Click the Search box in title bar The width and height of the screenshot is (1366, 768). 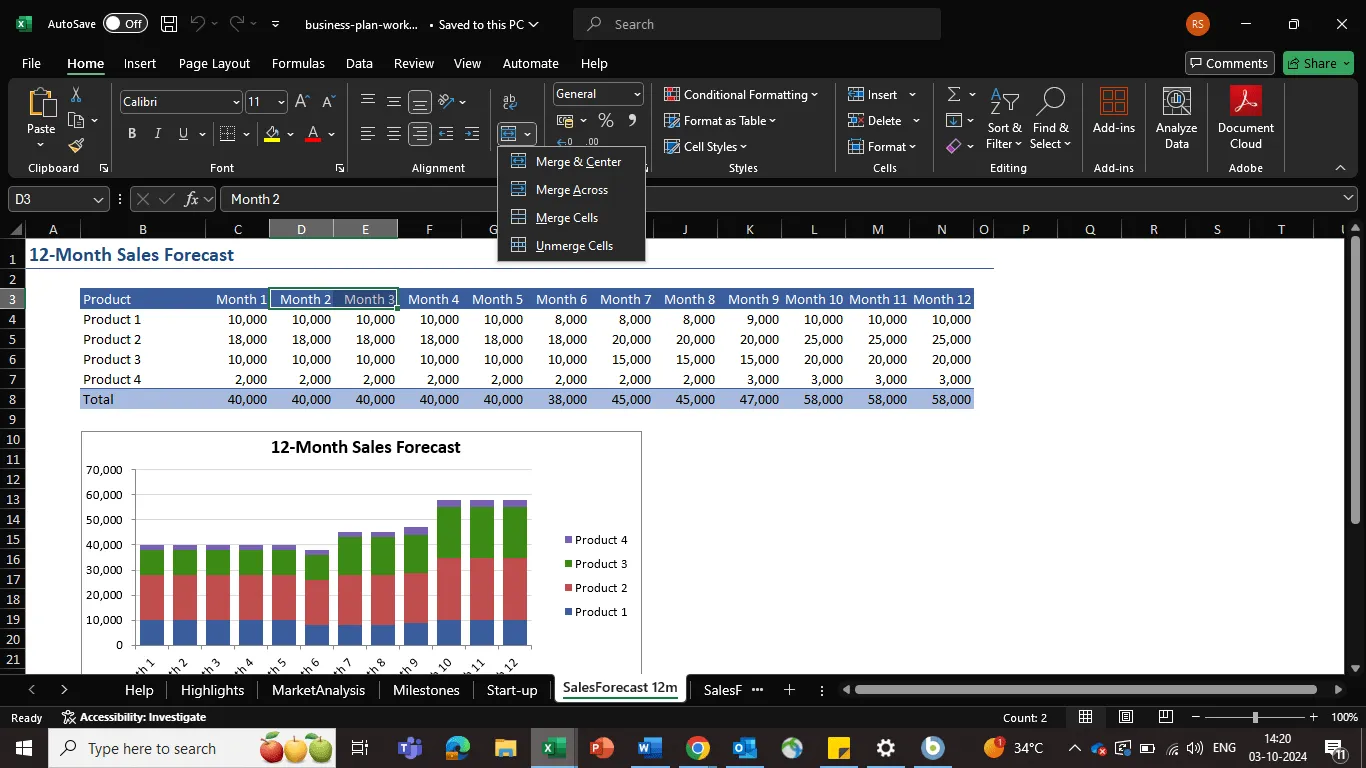point(757,24)
